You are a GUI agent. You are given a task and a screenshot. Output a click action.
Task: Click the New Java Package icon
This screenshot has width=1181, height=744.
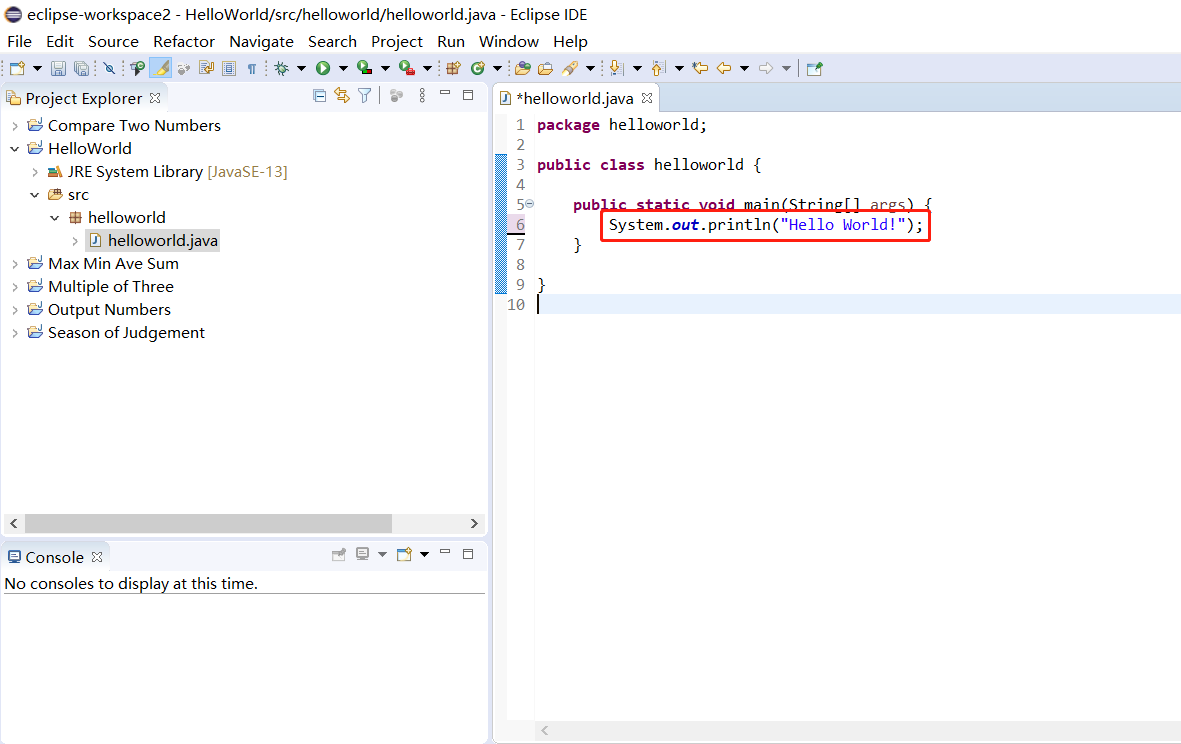[x=453, y=68]
